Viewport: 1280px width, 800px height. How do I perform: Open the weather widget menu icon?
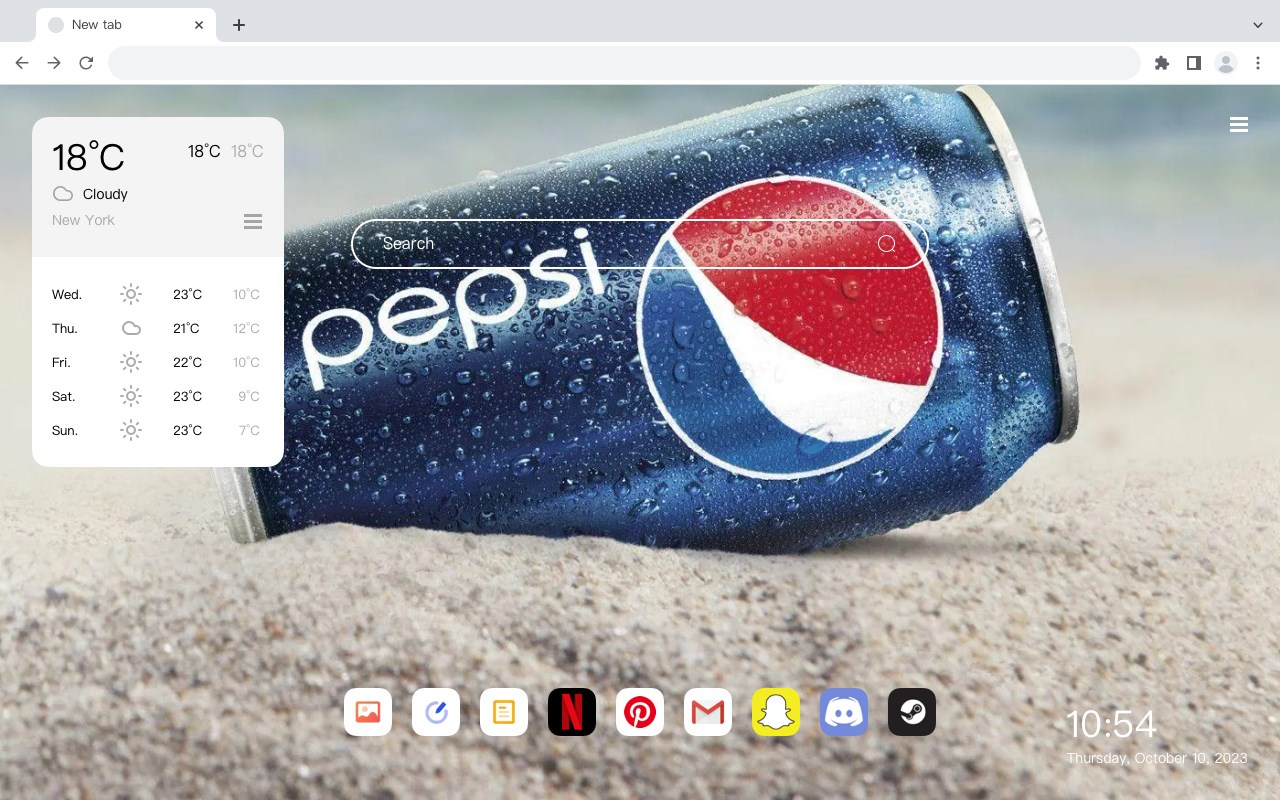click(x=253, y=221)
